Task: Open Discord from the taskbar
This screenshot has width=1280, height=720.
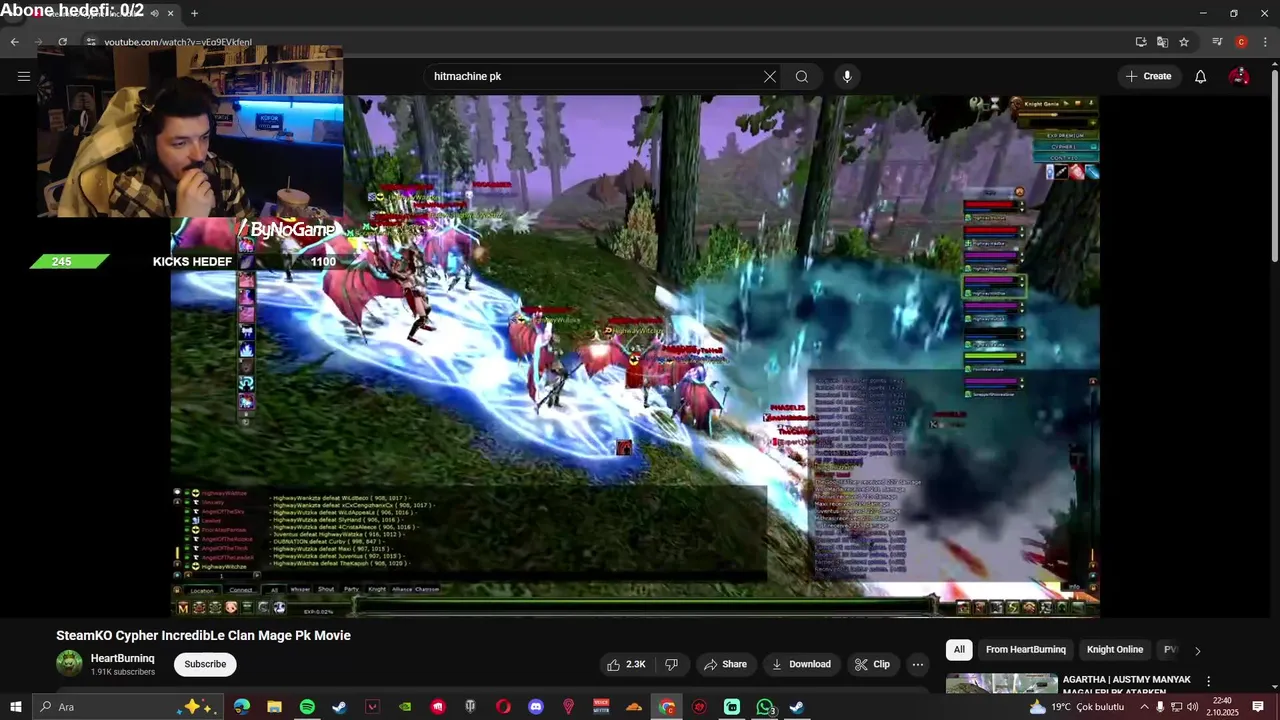Action: [x=536, y=707]
